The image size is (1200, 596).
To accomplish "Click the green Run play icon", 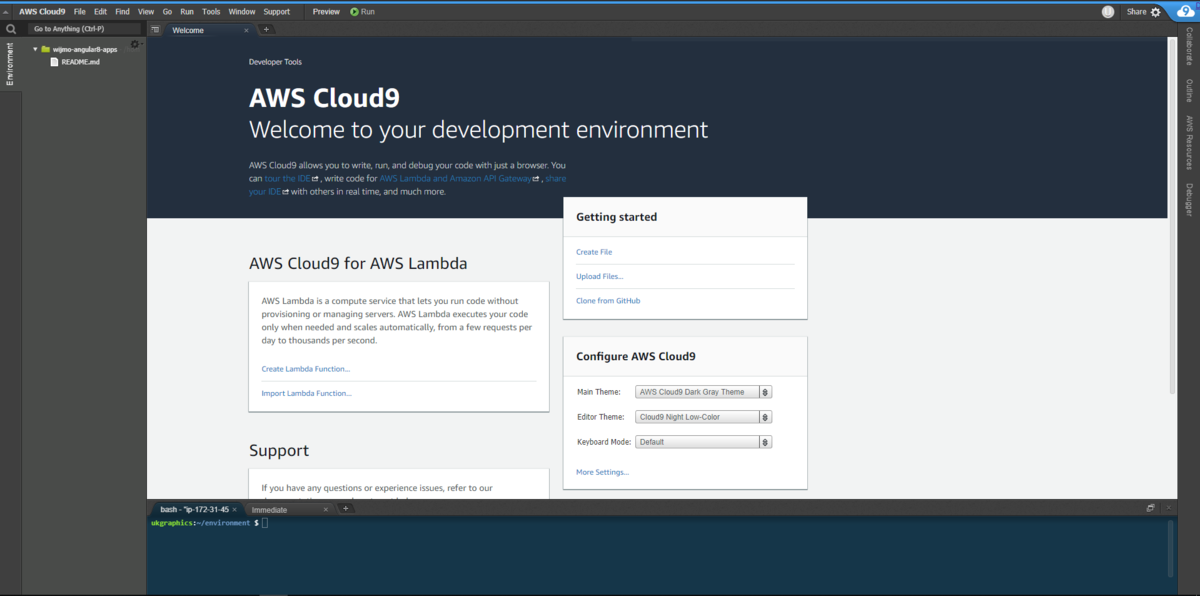I will 354,11.
